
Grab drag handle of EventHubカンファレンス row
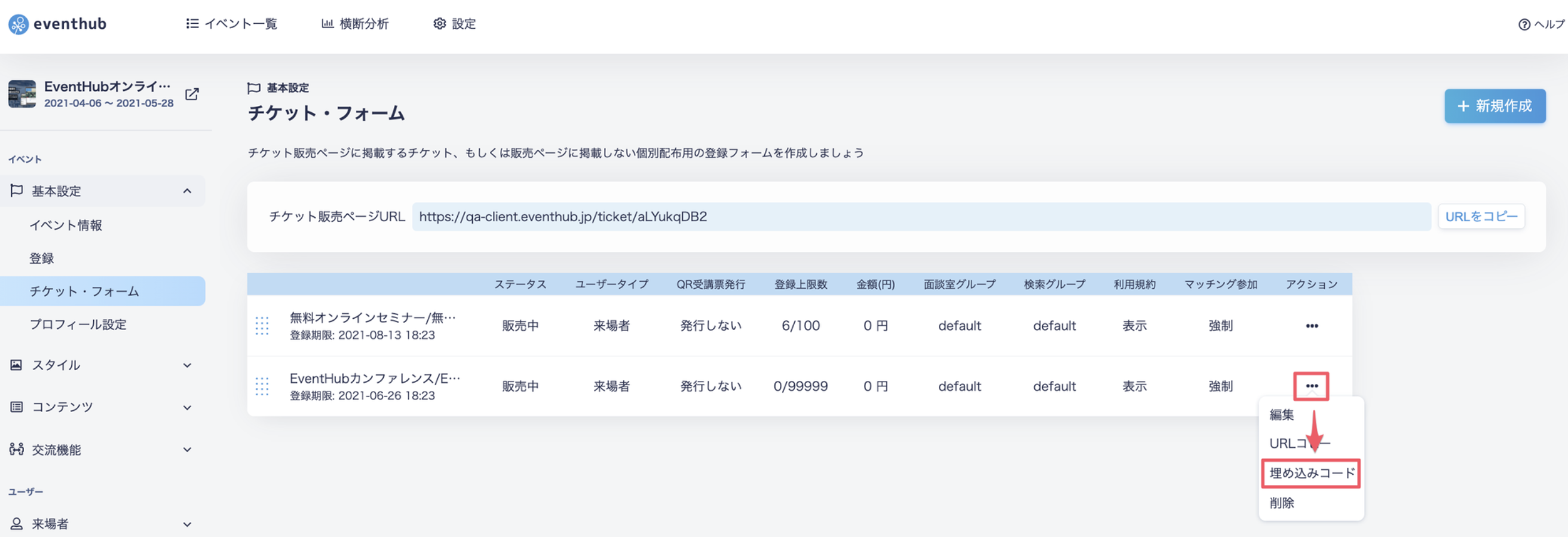tap(262, 386)
